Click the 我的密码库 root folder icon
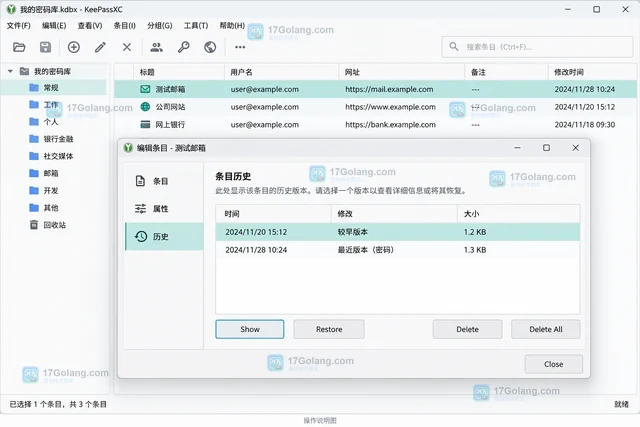The height and width of the screenshot is (427, 640). pos(24,71)
